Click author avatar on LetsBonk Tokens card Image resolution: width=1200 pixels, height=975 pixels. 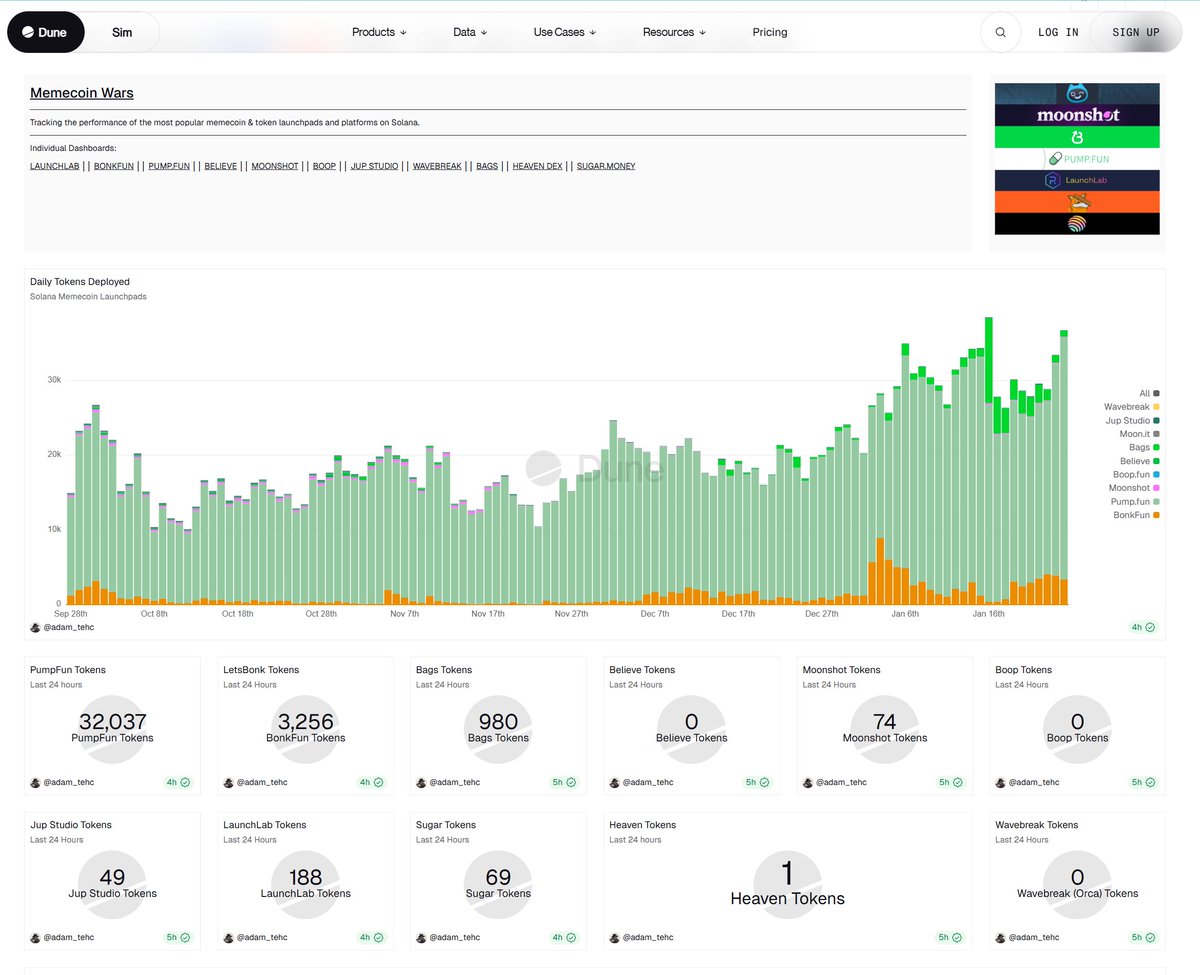[x=228, y=782]
